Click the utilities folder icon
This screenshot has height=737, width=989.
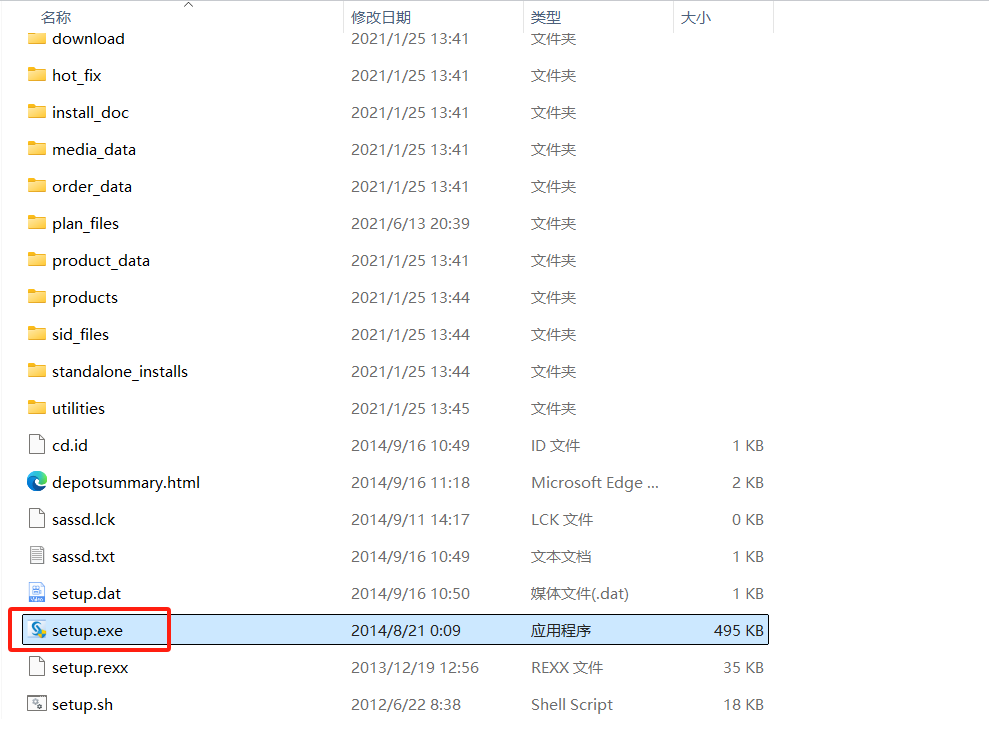pyautogui.click(x=37, y=408)
